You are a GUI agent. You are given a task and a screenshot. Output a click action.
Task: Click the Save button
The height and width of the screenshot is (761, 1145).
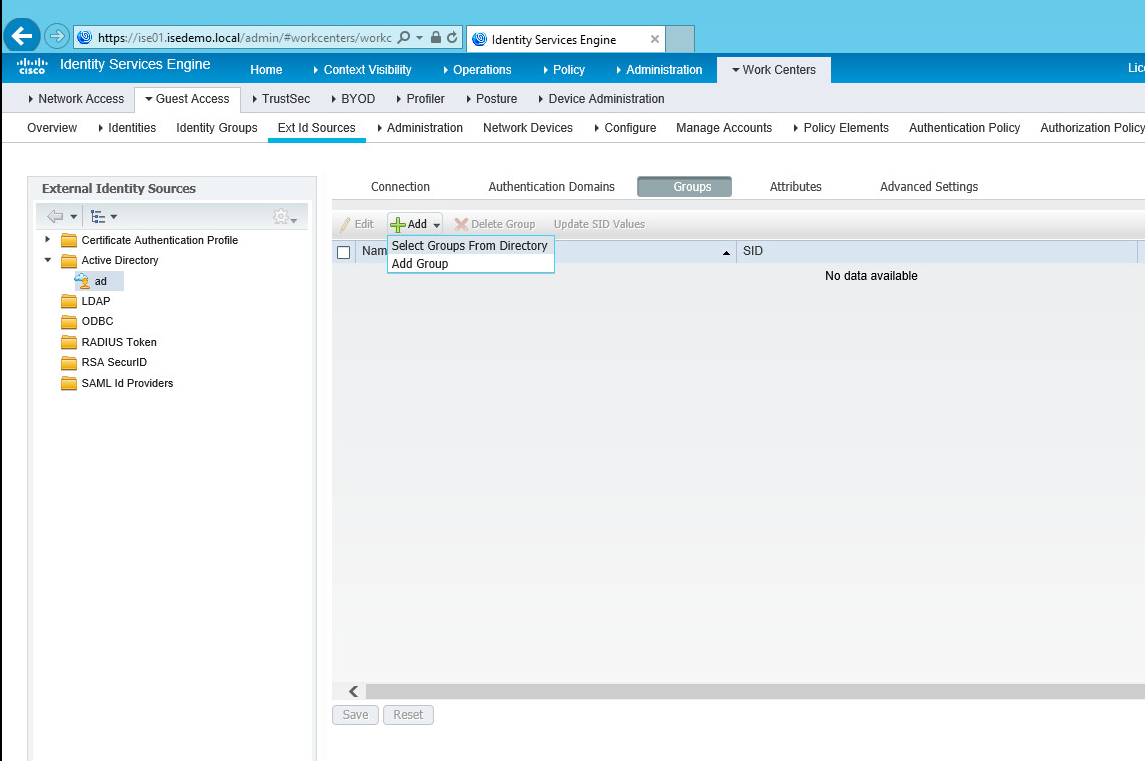pyautogui.click(x=356, y=714)
